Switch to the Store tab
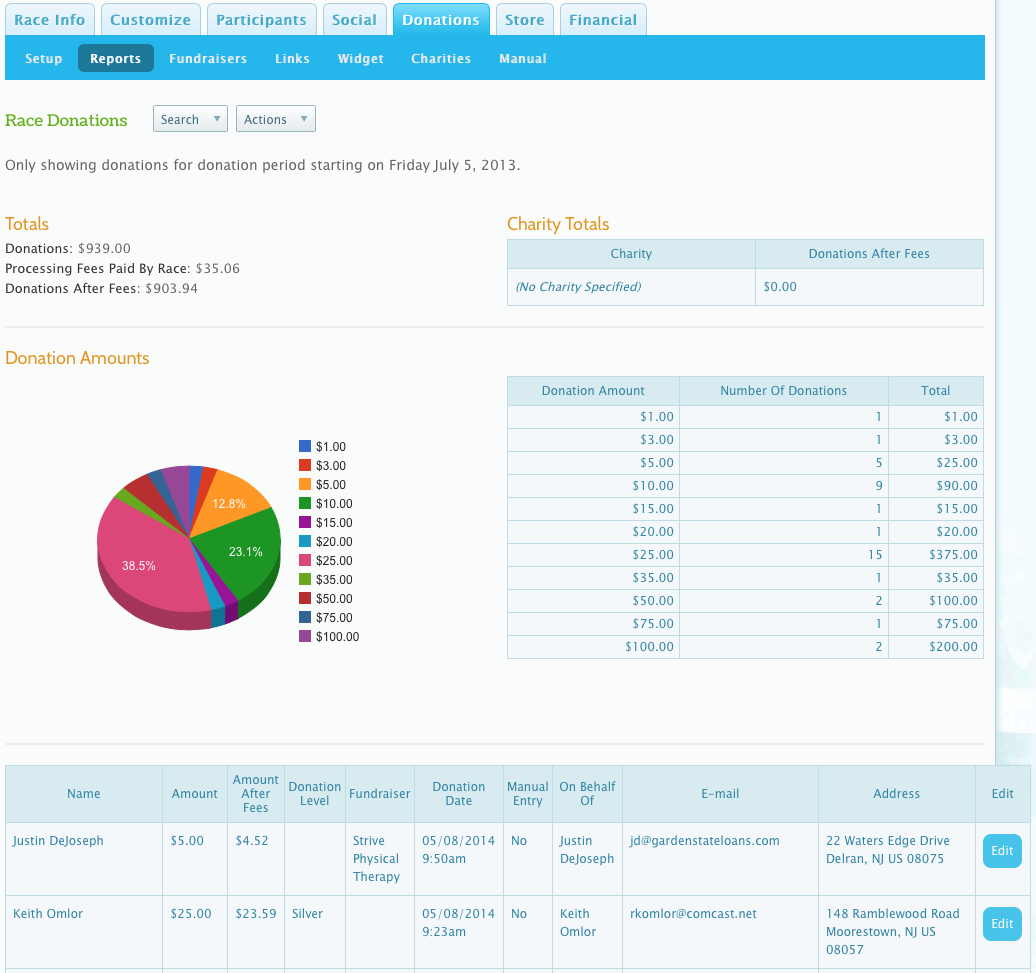Screen dimensions: 1036x973 coord(524,19)
